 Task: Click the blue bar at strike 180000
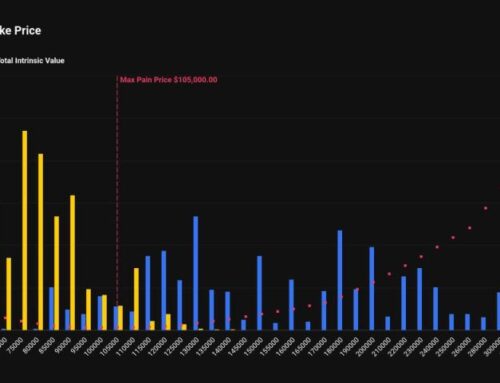(340, 280)
